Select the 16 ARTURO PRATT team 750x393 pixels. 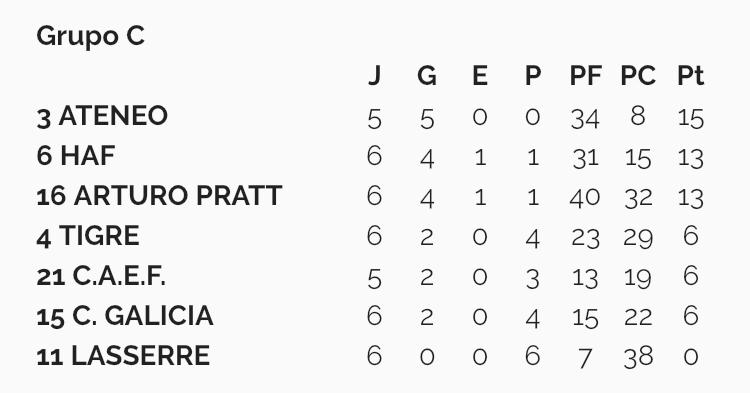(x=159, y=196)
